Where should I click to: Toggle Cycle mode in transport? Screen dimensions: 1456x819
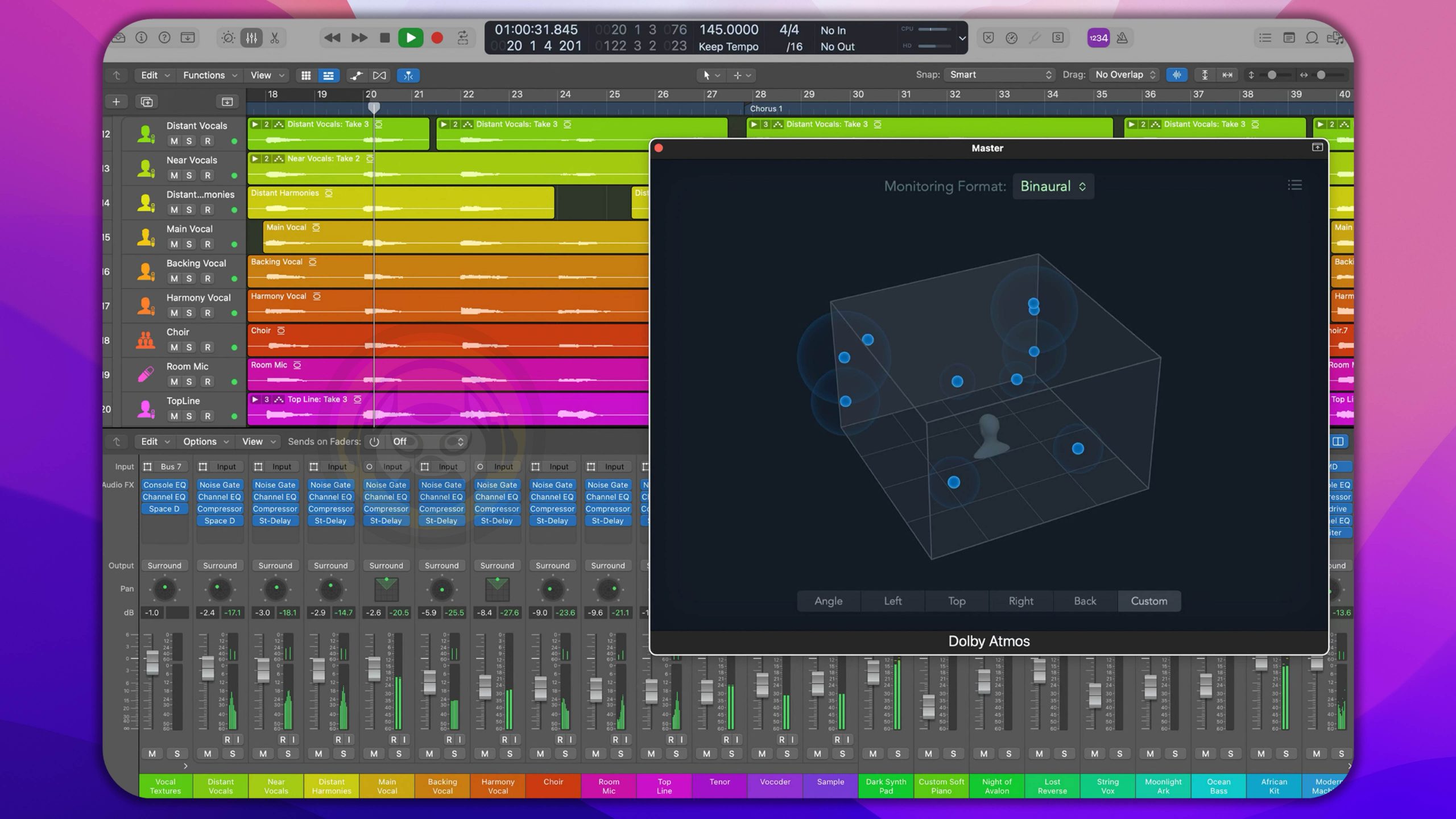pos(463,38)
